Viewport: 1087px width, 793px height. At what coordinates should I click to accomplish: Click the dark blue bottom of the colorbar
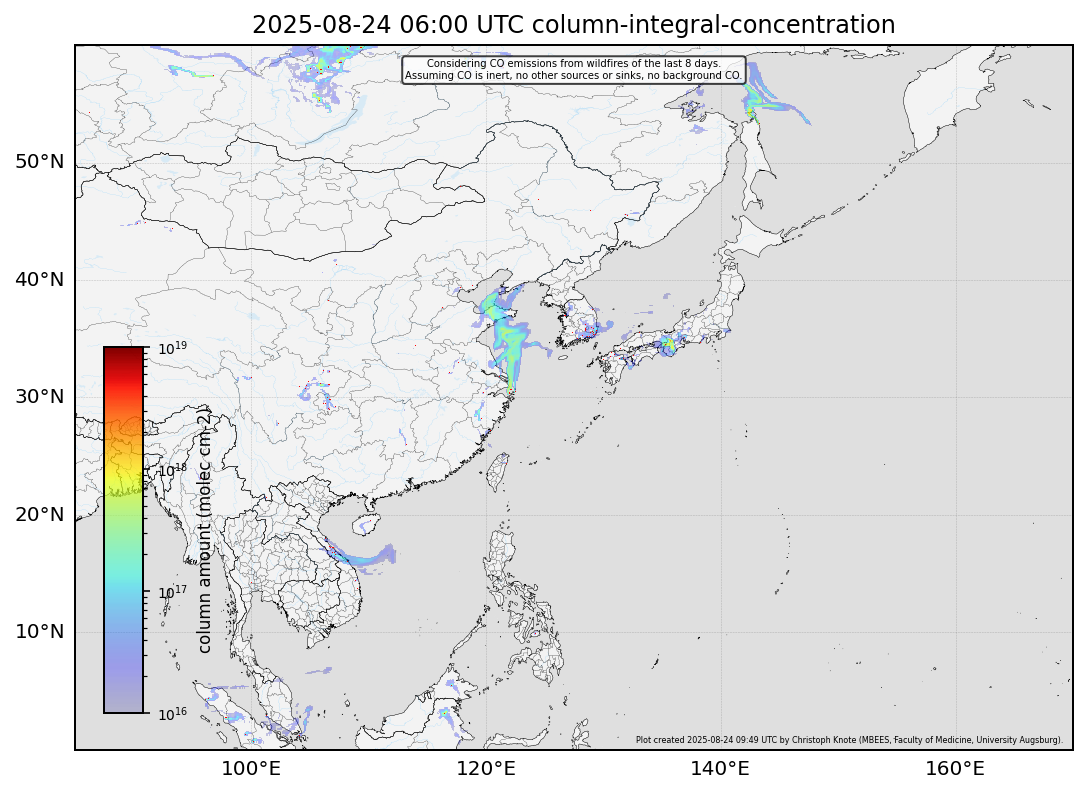coord(123,700)
